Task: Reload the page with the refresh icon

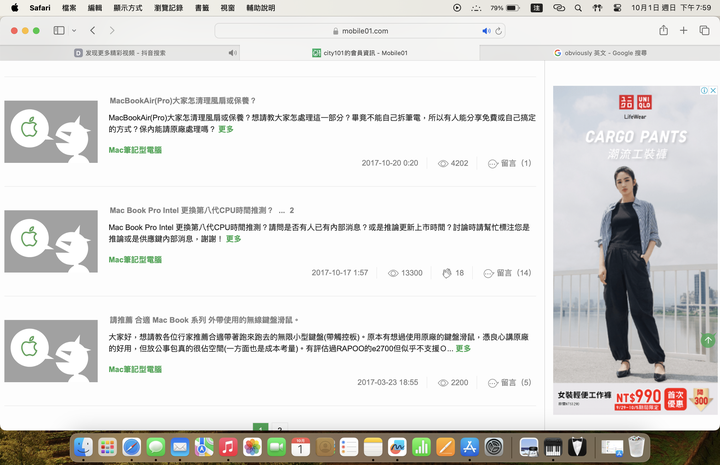Action: (499, 31)
